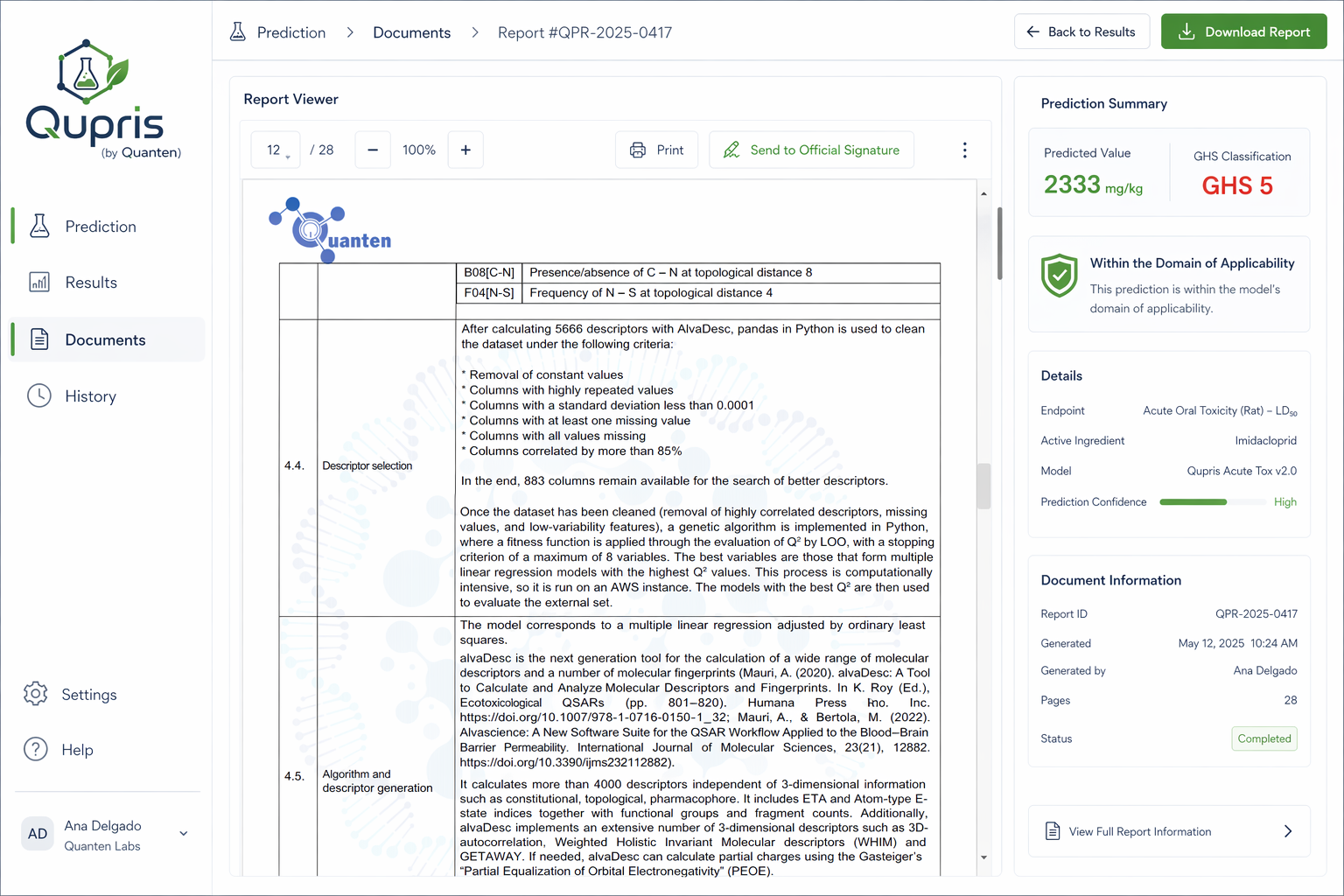Open Settings via the gear icon
Screen dimensions: 1344x896
36,694
